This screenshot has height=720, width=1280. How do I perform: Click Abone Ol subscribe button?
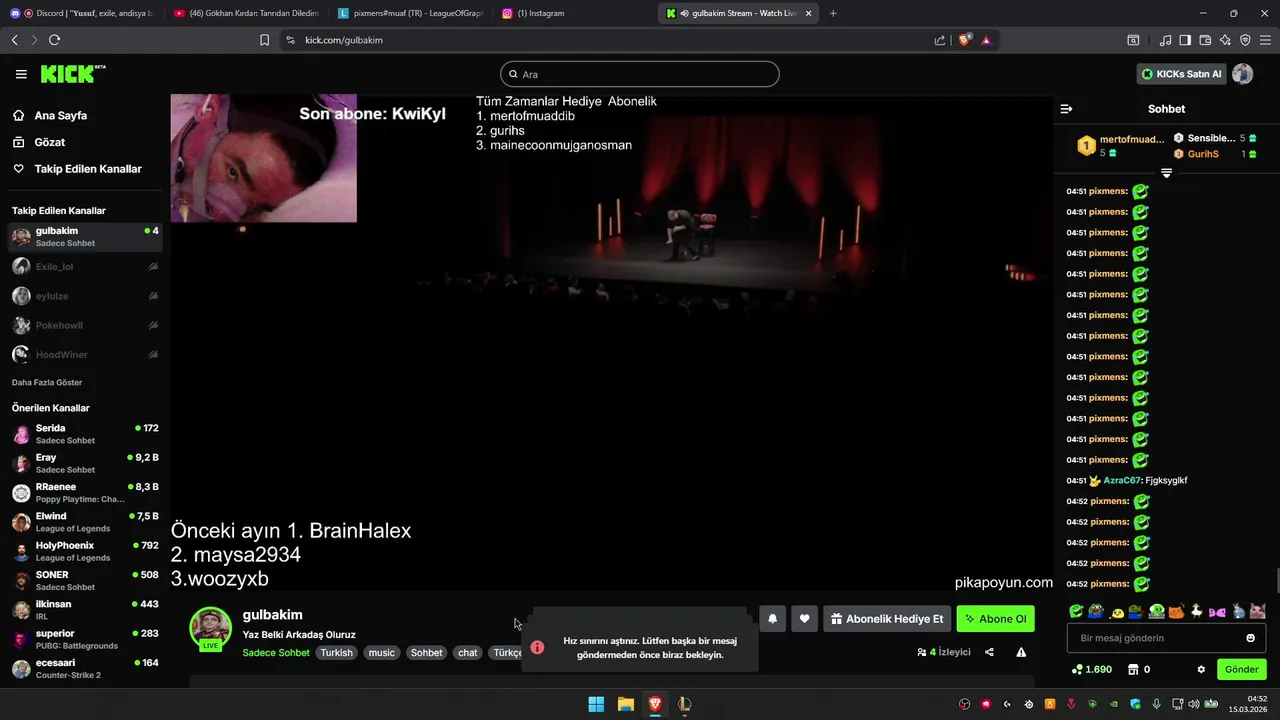(995, 619)
